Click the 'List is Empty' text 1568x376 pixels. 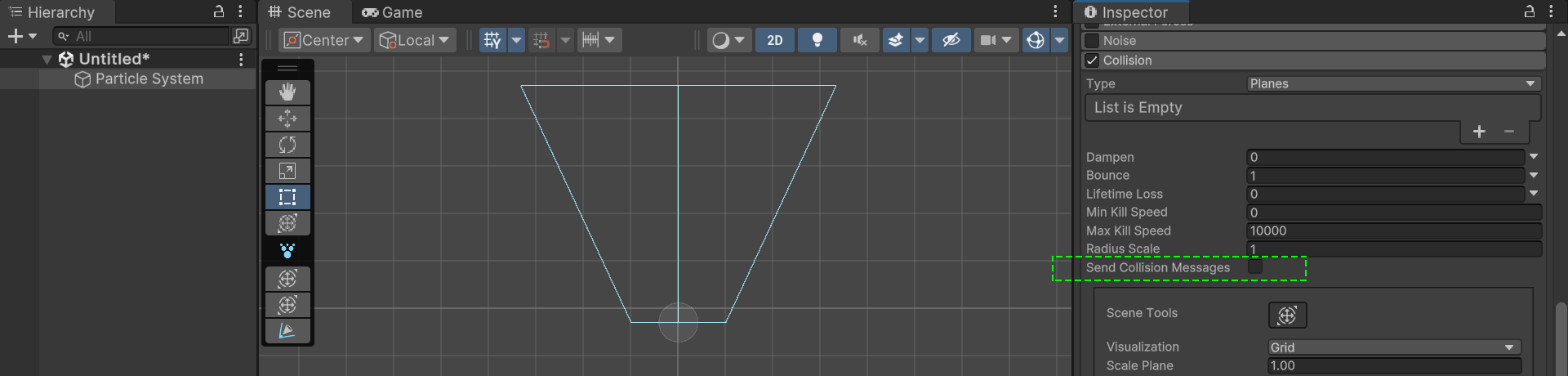point(1138,107)
